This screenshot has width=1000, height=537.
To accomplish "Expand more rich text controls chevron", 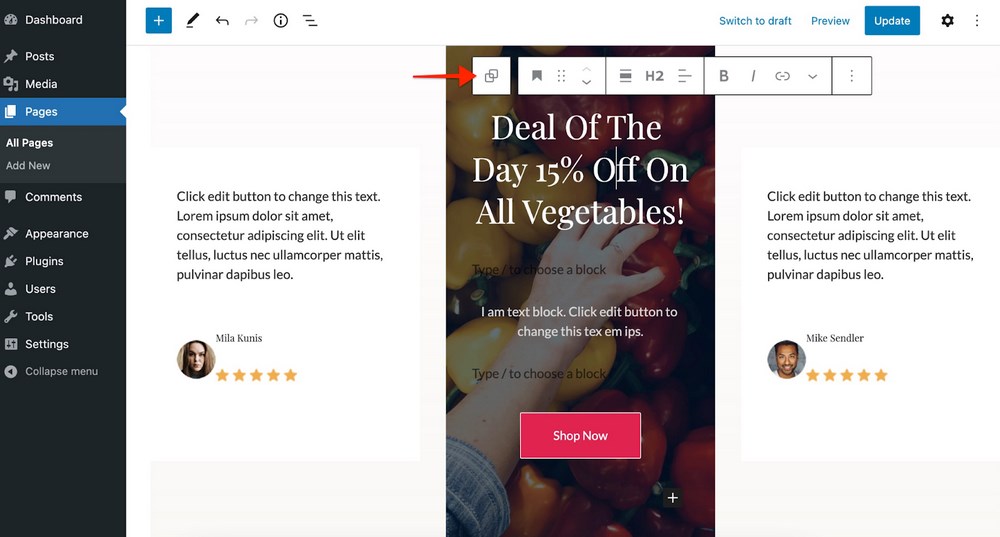I will pyautogui.click(x=812, y=76).
